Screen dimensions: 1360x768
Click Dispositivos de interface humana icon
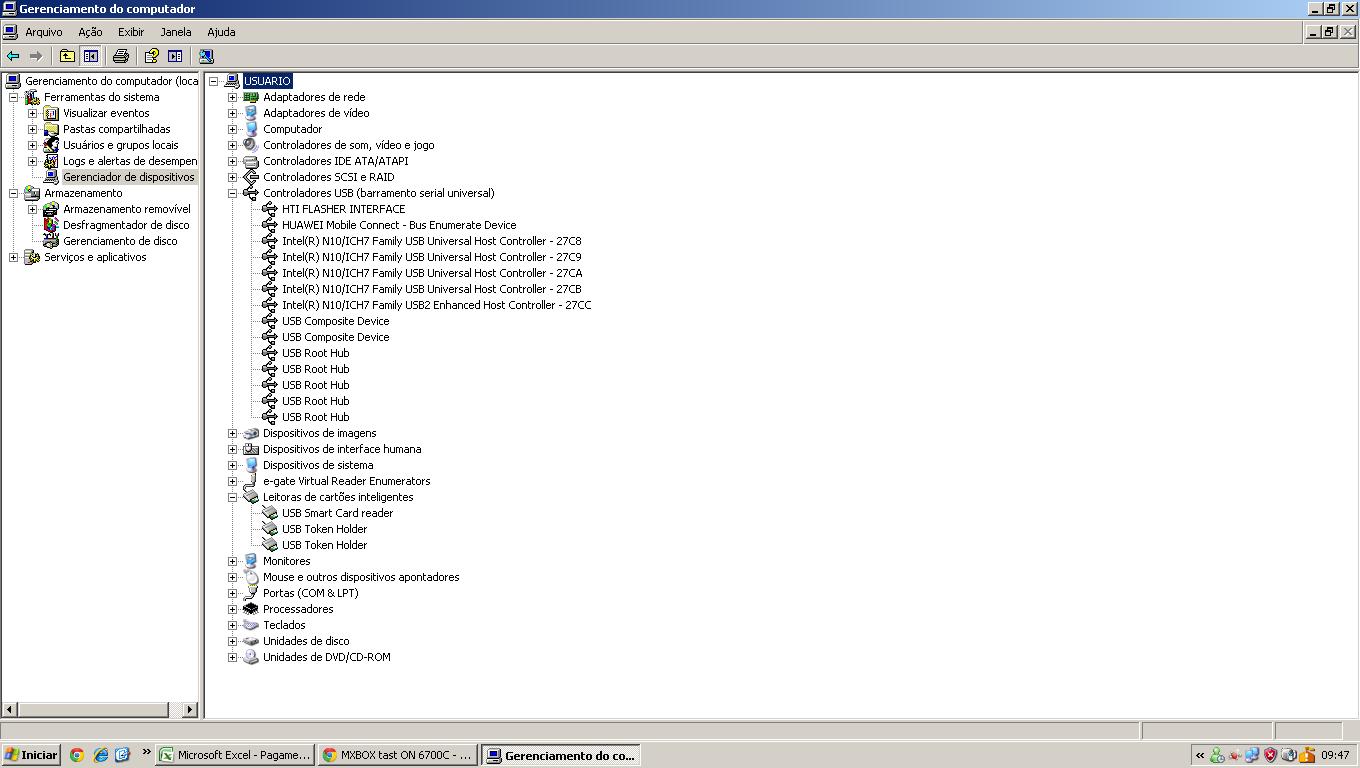click(x=251, y=449)
